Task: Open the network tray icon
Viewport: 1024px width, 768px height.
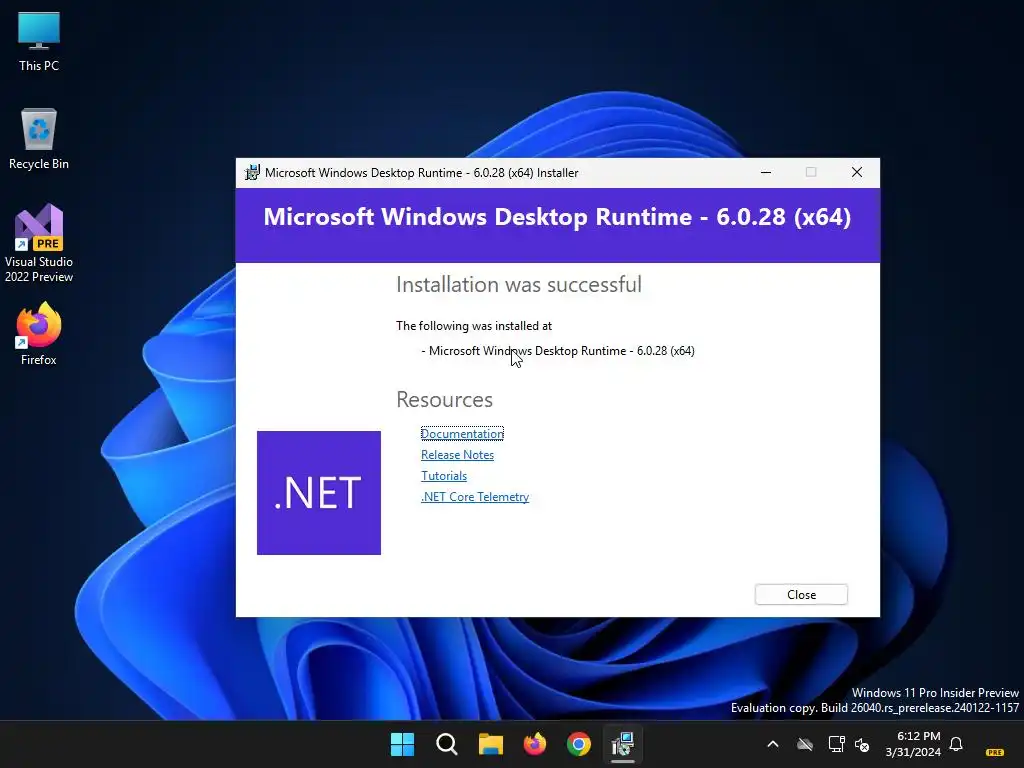Action: click(x=837, y=744)
